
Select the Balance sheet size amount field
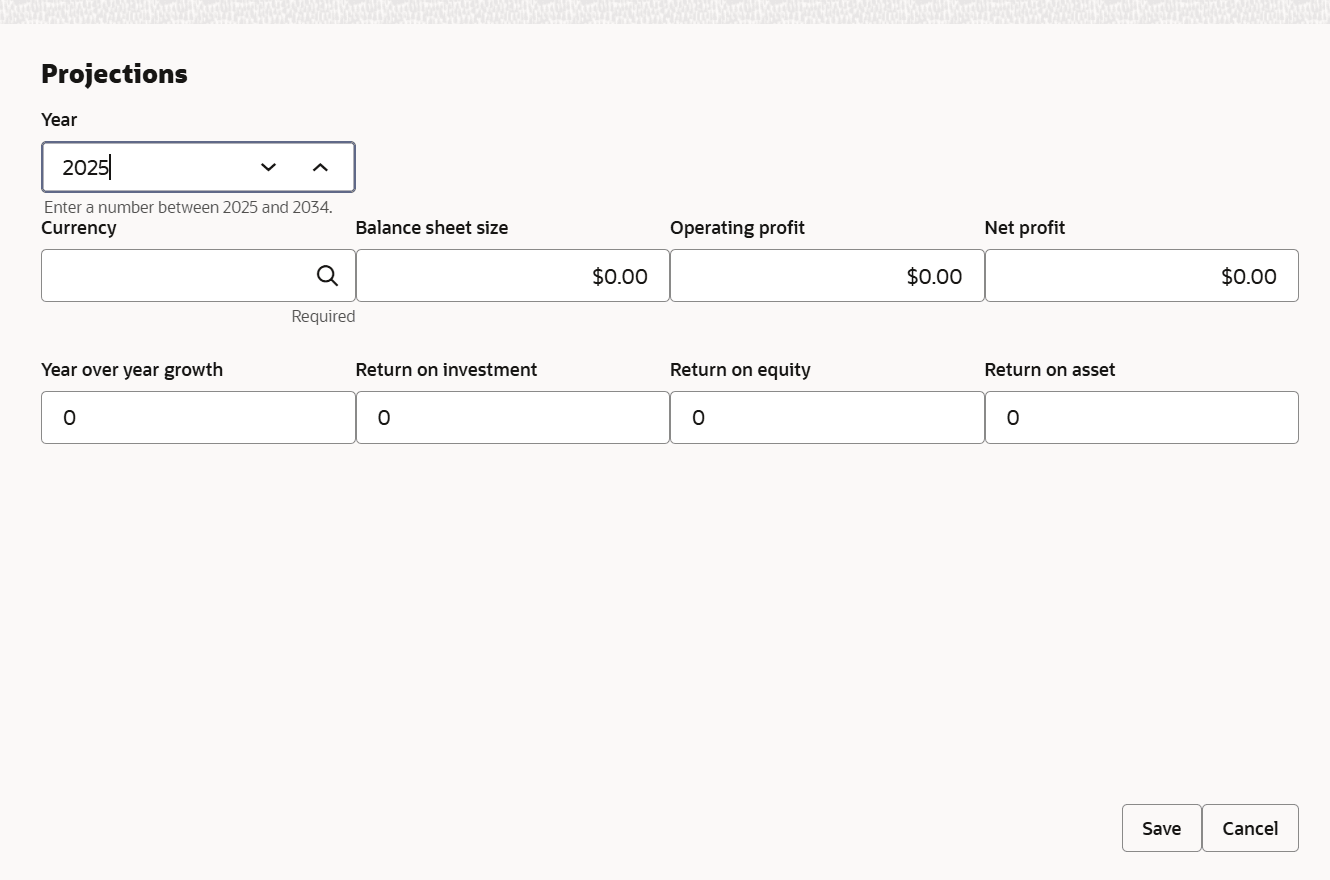(512, 276)
